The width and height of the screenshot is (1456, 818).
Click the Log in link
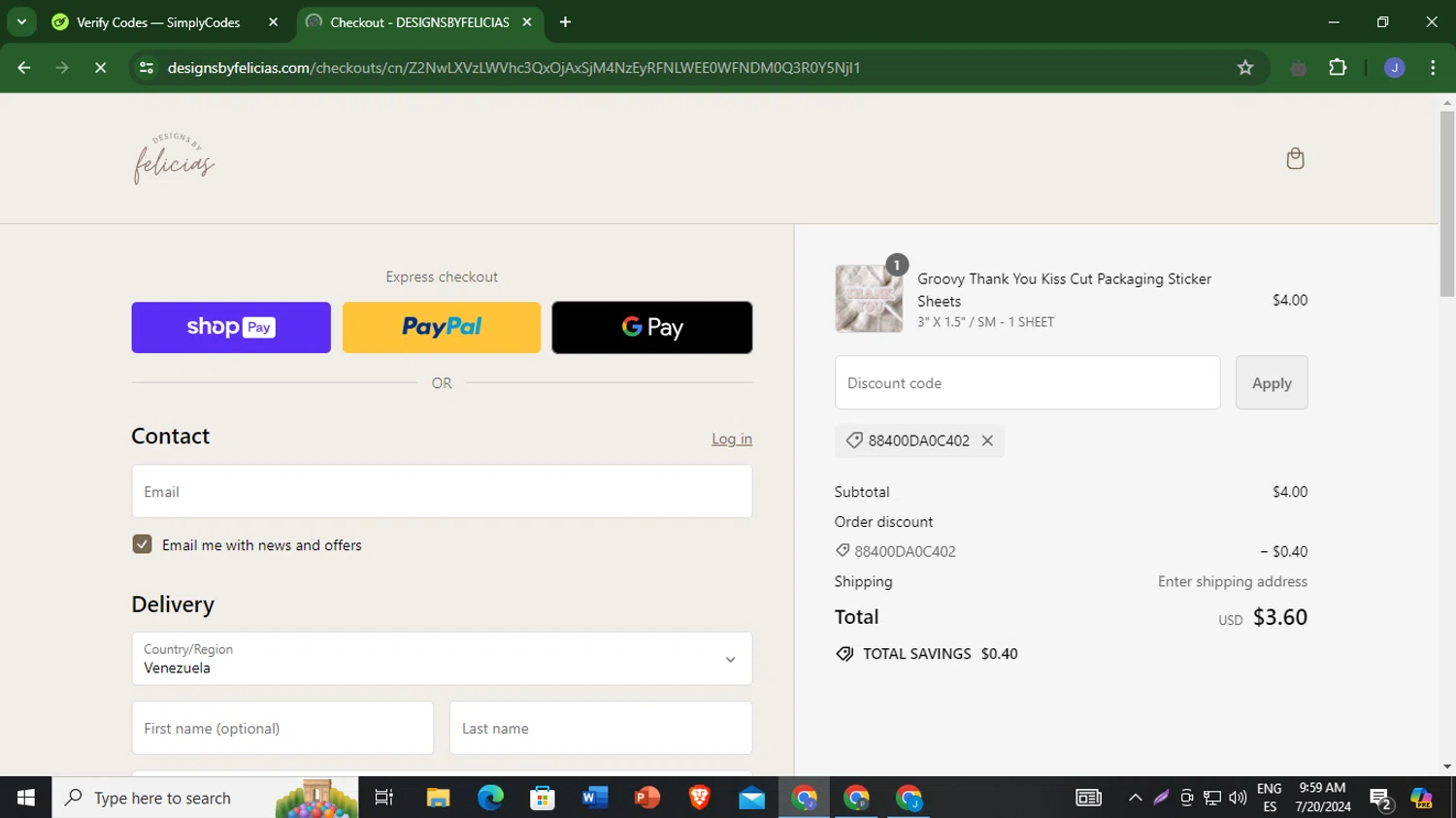pos(732,439)
